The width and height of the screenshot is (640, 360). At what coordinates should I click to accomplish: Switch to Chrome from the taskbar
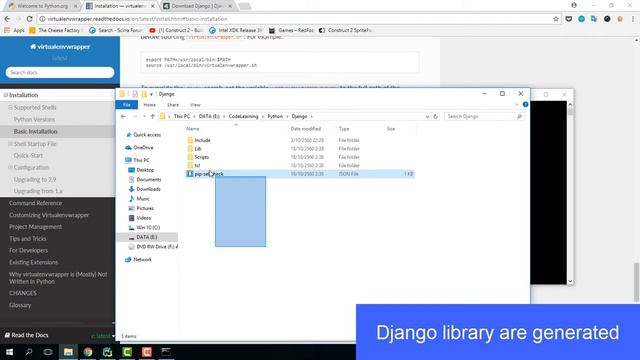click(x=88, y=352)
